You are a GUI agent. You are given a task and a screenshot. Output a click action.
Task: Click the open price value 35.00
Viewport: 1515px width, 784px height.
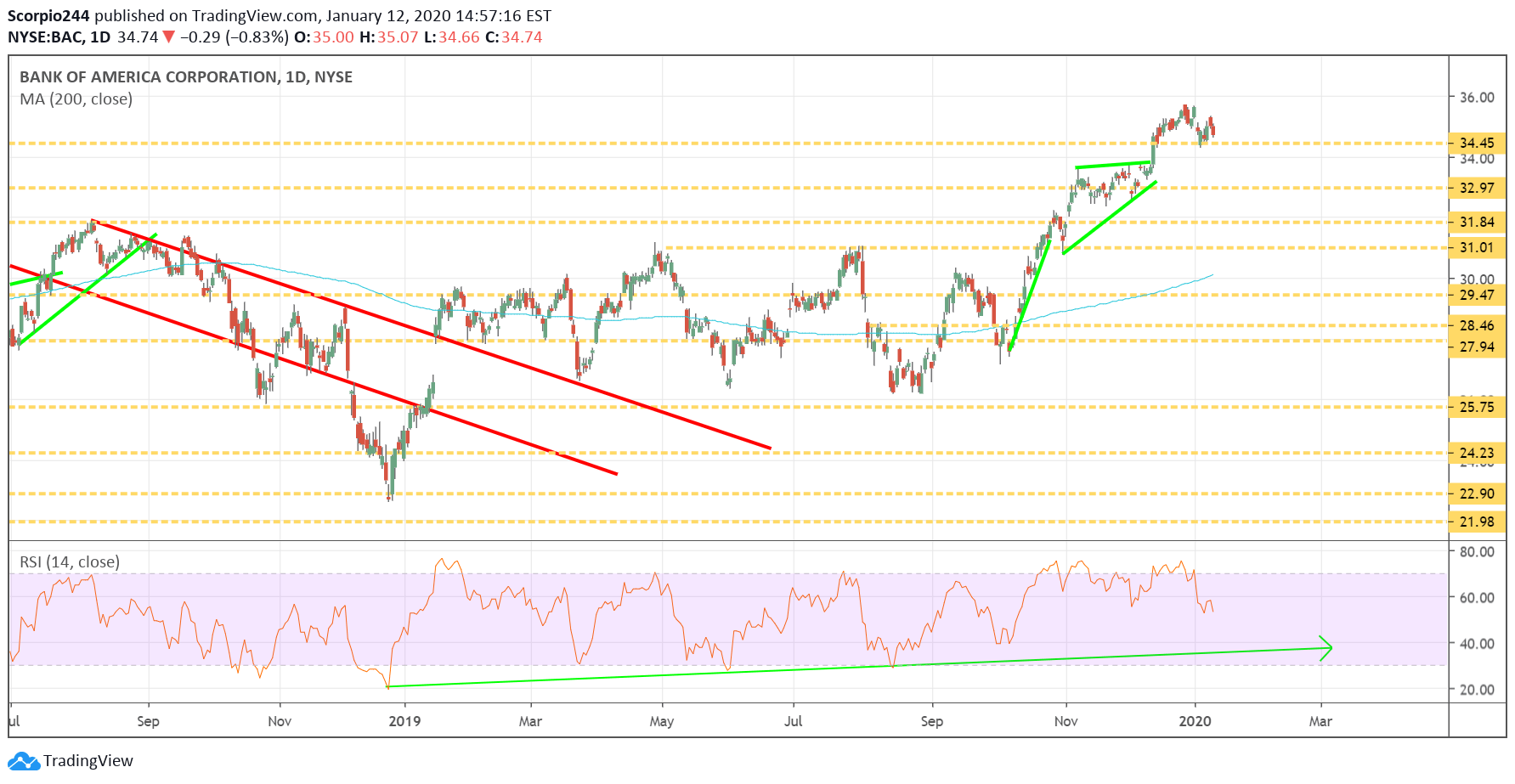333,37
